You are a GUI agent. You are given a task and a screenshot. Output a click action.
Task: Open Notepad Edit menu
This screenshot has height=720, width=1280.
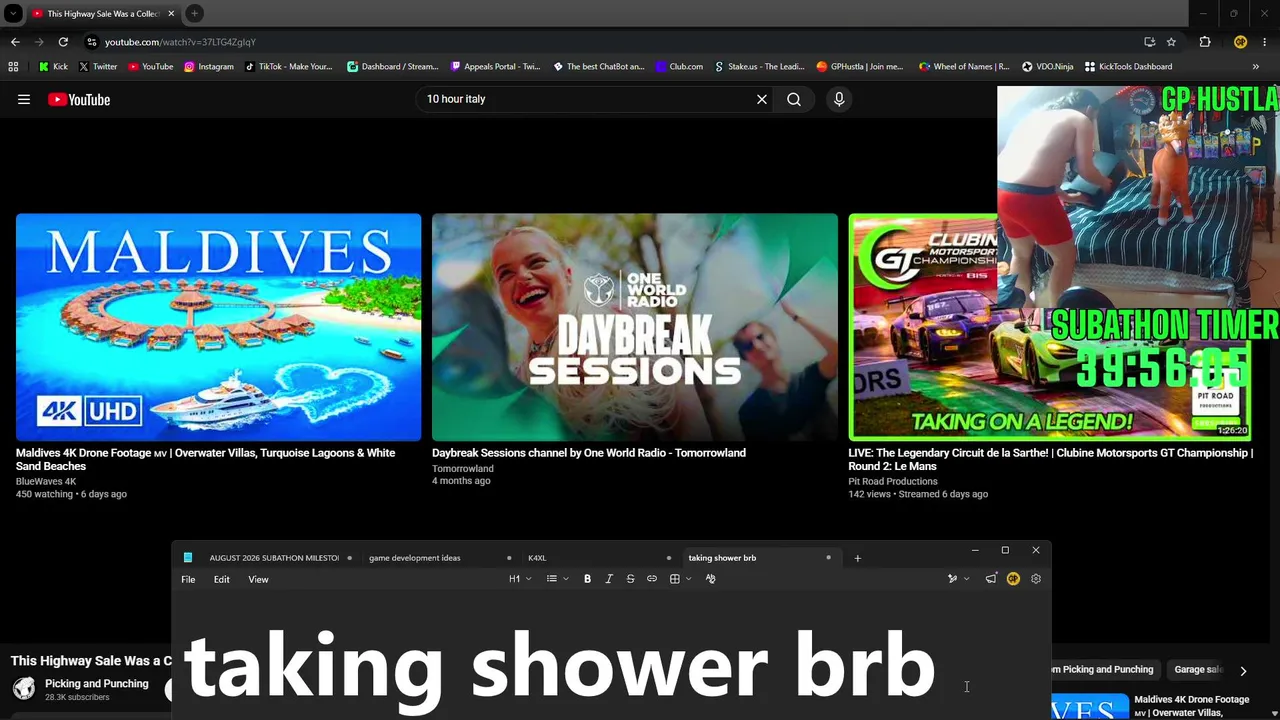pos(221,579)
